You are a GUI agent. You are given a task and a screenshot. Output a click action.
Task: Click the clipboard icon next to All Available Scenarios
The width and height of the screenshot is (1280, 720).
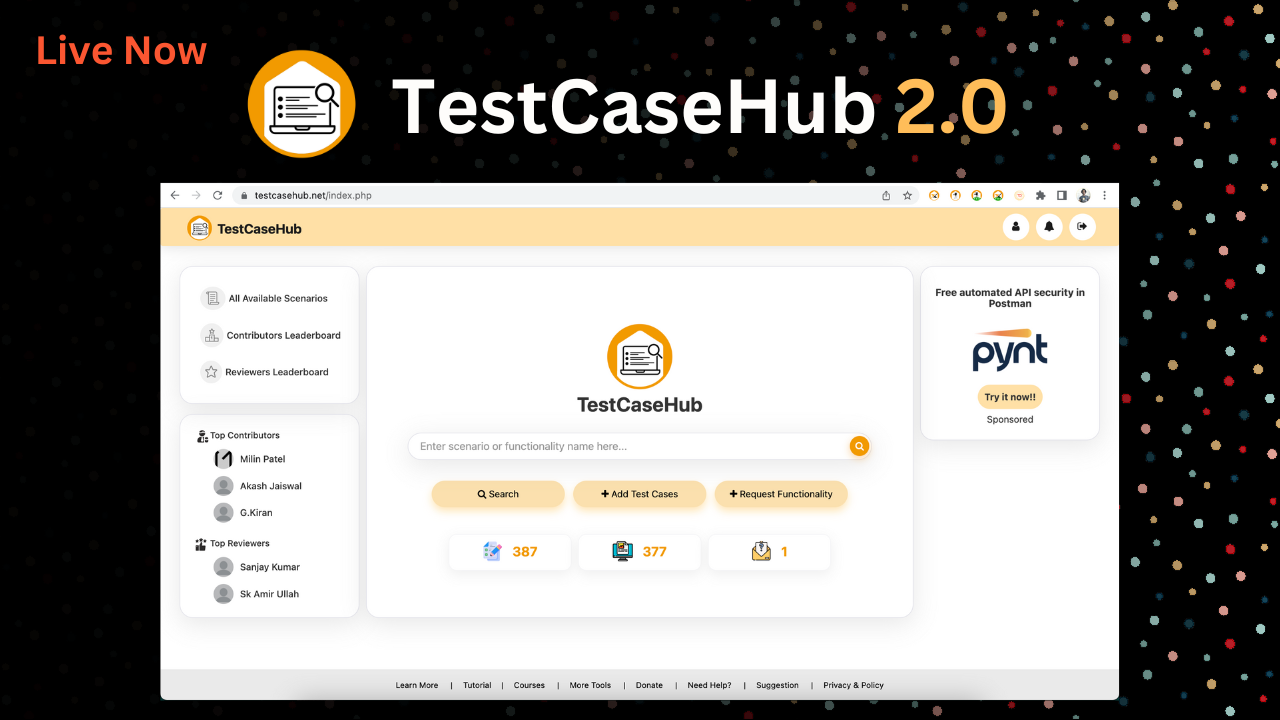pyautogui.click(x=211, y=298)
